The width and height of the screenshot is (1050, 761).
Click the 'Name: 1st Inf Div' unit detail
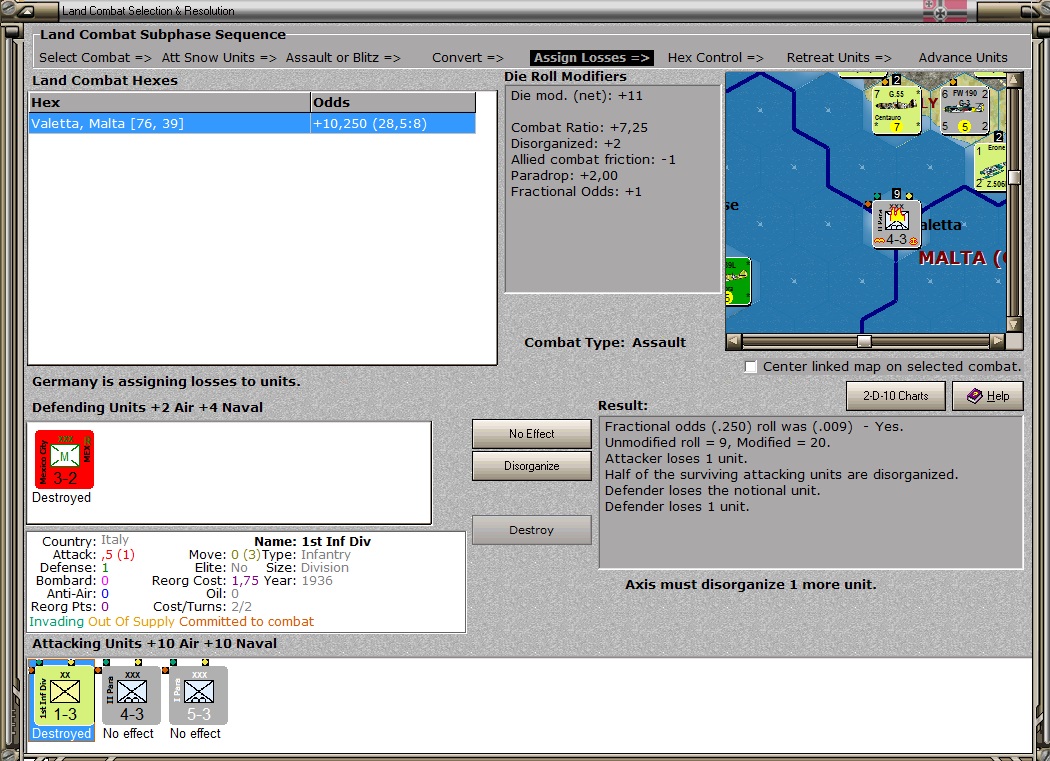pyautogui.click(x=312, y=541)
